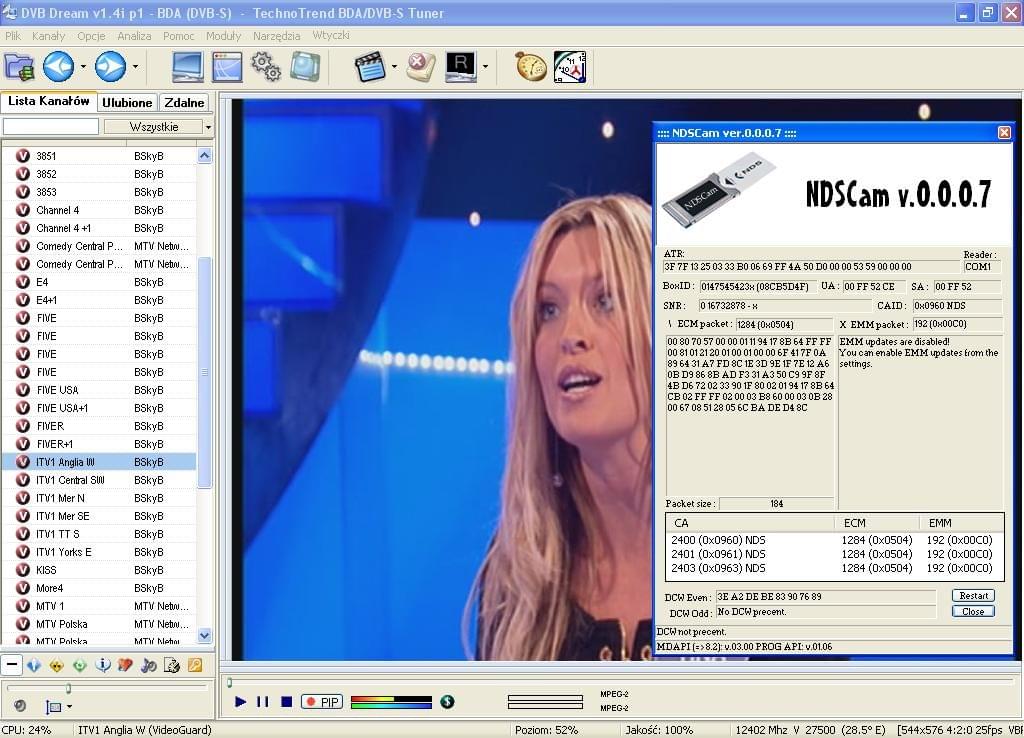Click the black R screen icon
This screenshot has width=1024, height=738.
point(460,67)
